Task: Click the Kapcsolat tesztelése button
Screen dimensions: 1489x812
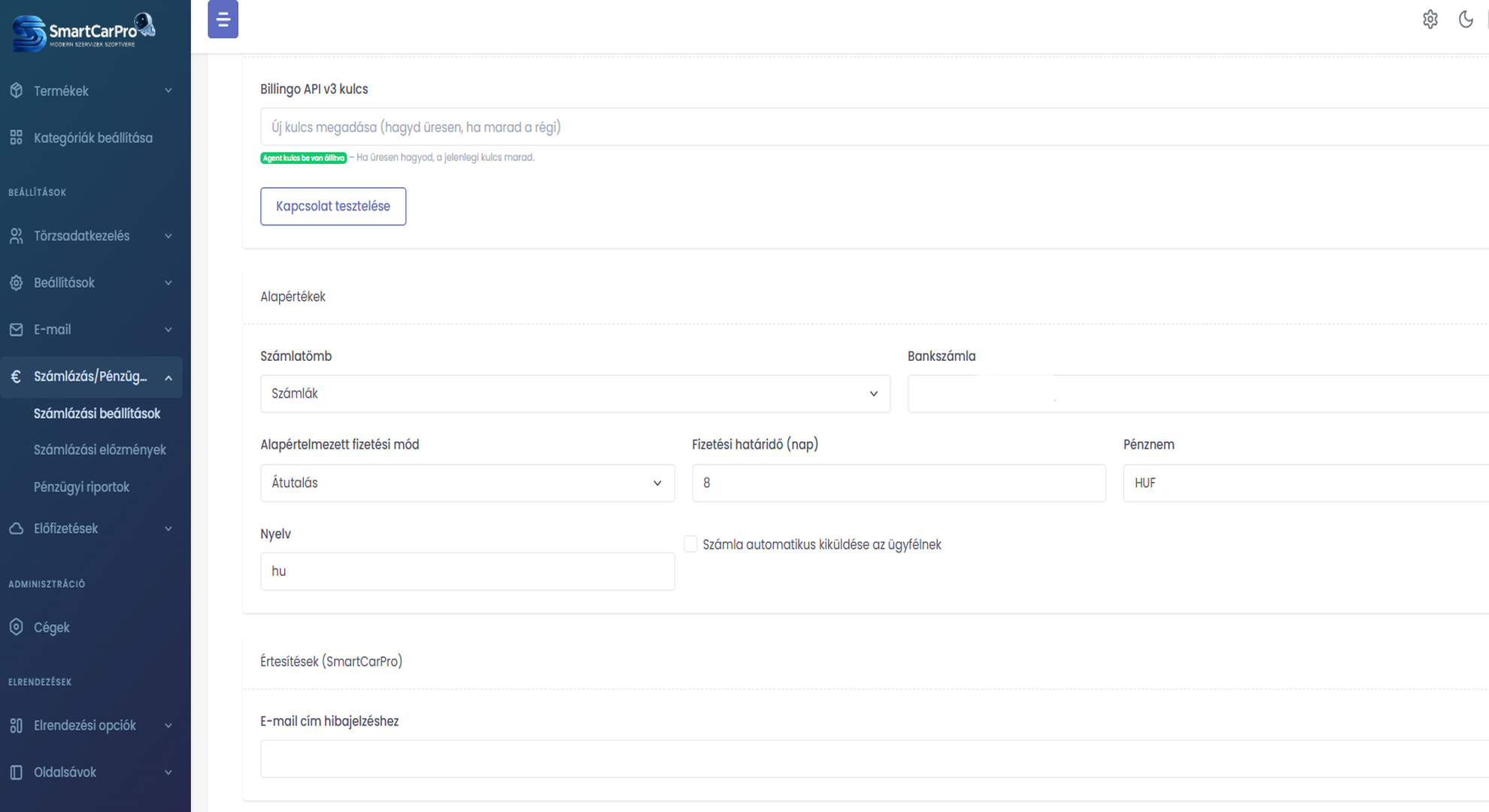Action: [x=332, y=206]
